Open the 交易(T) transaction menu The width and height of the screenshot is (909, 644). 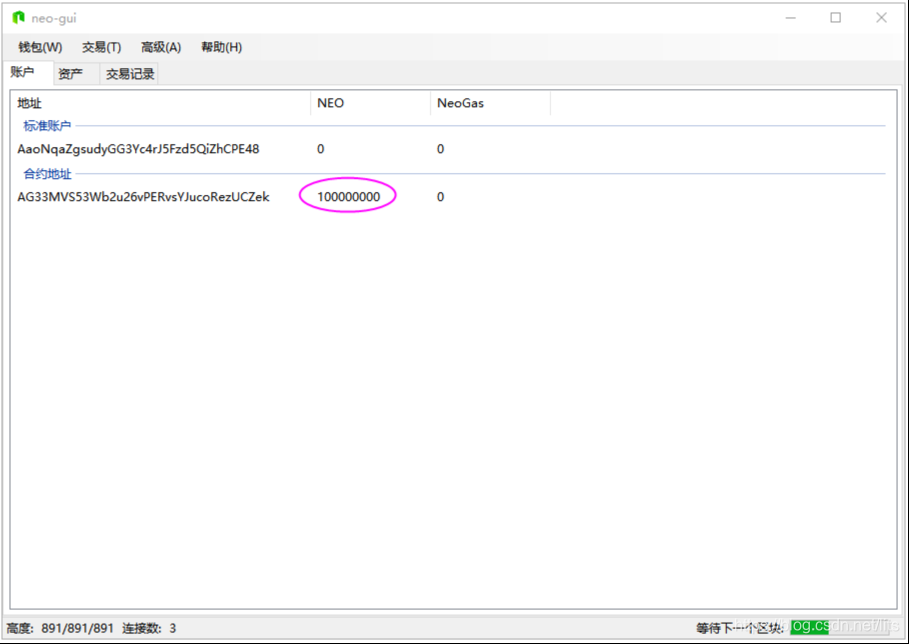pos(101,48)
